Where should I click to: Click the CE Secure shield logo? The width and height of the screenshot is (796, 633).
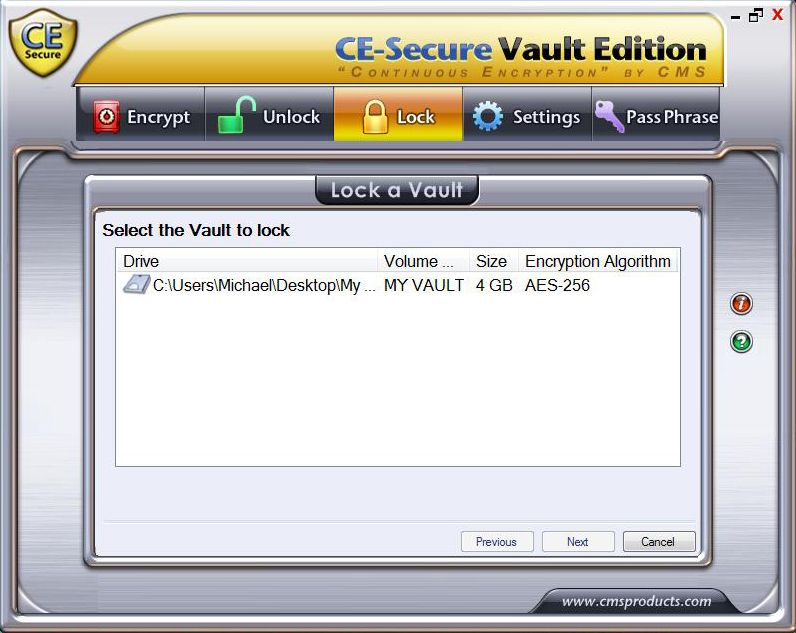pos(43,43)
